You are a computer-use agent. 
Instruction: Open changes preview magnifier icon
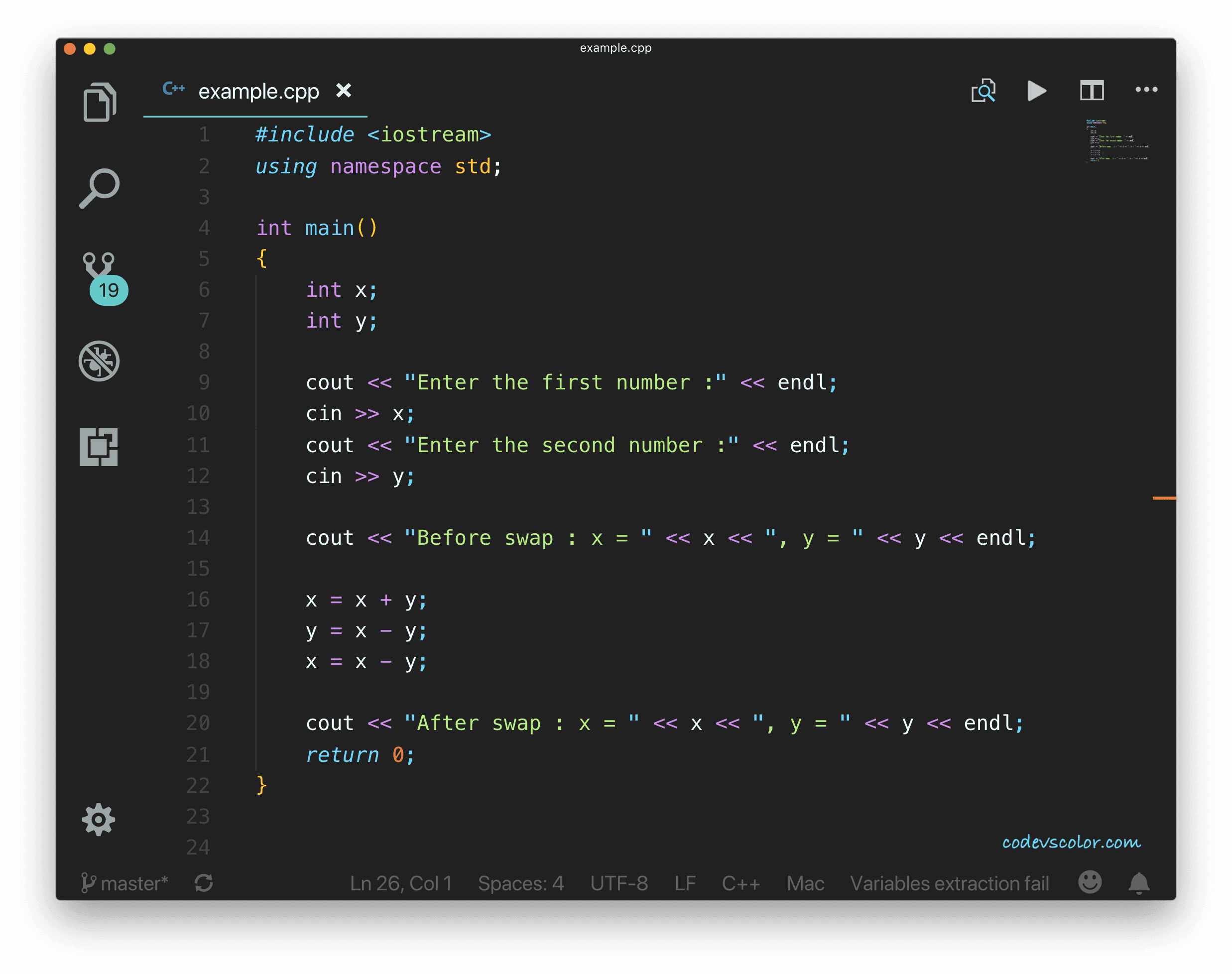984,91
